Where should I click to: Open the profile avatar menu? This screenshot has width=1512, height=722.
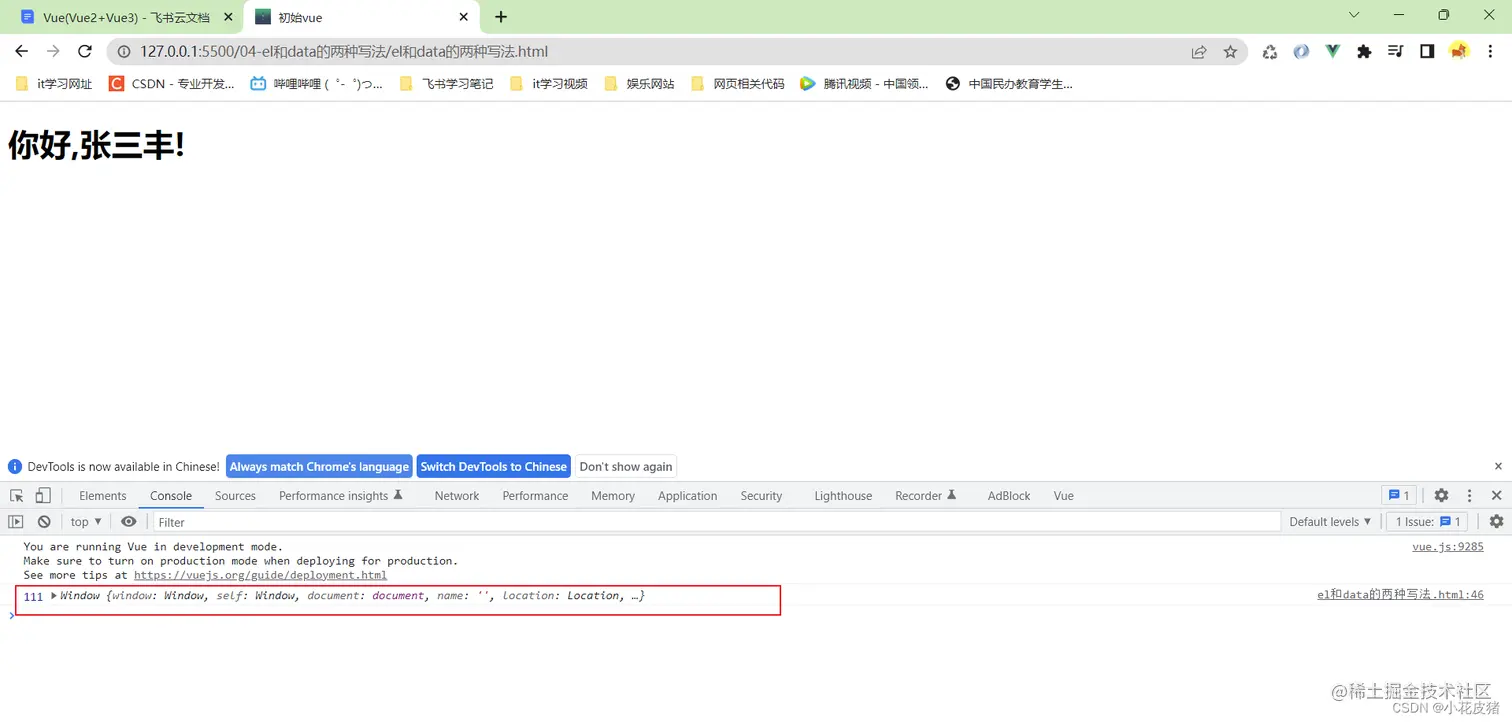coord(1459,52)
